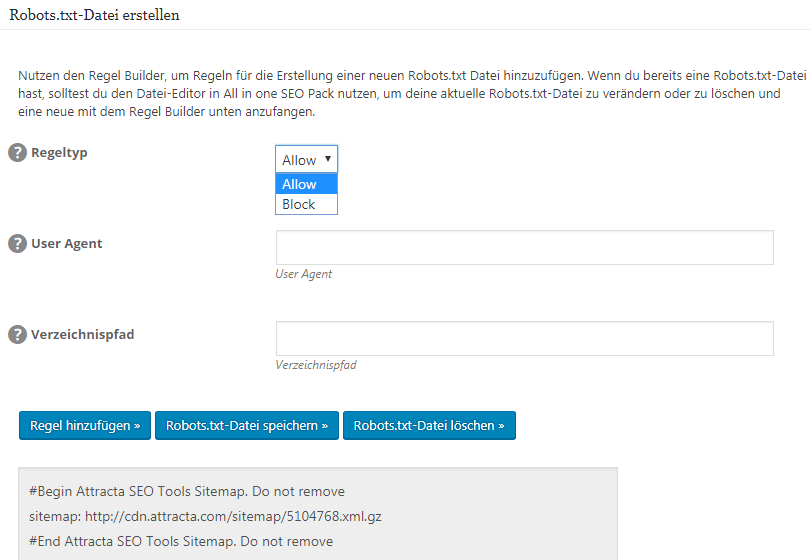Click the help icon next to Regeltyp
This screenshot has width=811, height=560.
pos(17,153)
